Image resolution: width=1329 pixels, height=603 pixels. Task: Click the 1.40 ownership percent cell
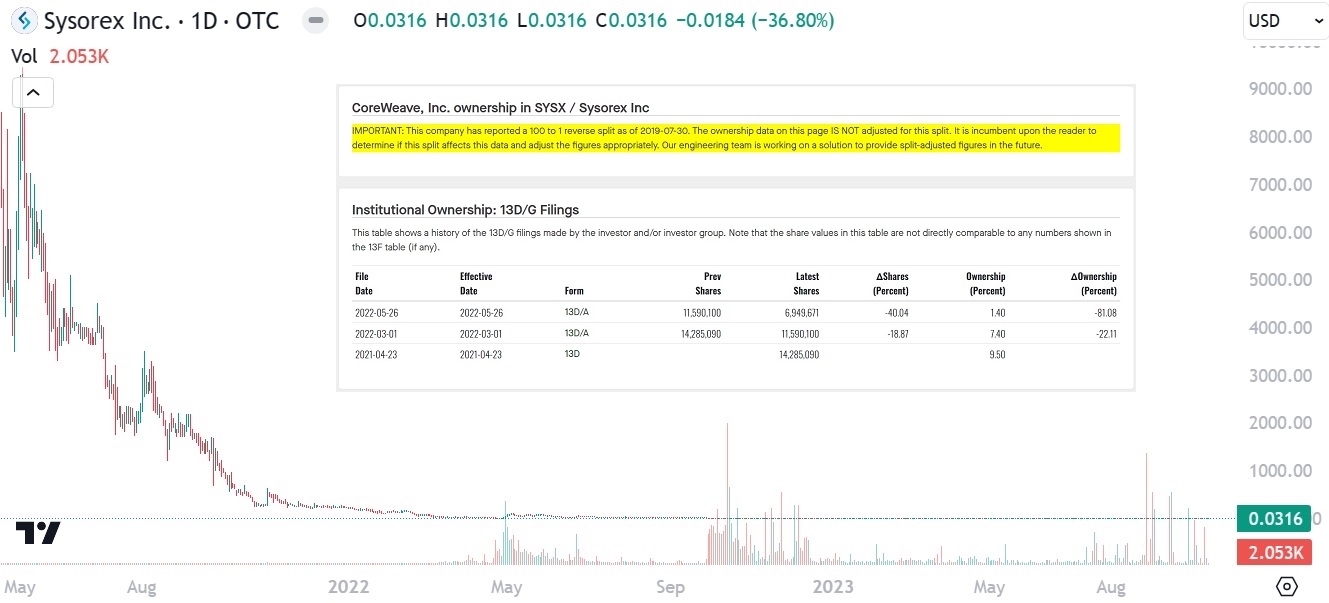tap(997, 312)
